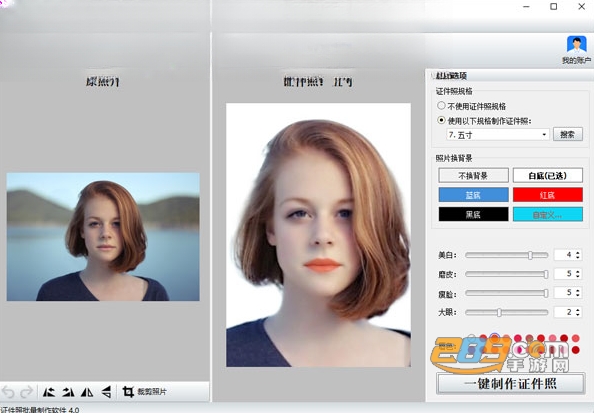Screen dimensions: 594x413
Task: Open the 7. 五寸 size dropdown
Action: click(498, 135)
